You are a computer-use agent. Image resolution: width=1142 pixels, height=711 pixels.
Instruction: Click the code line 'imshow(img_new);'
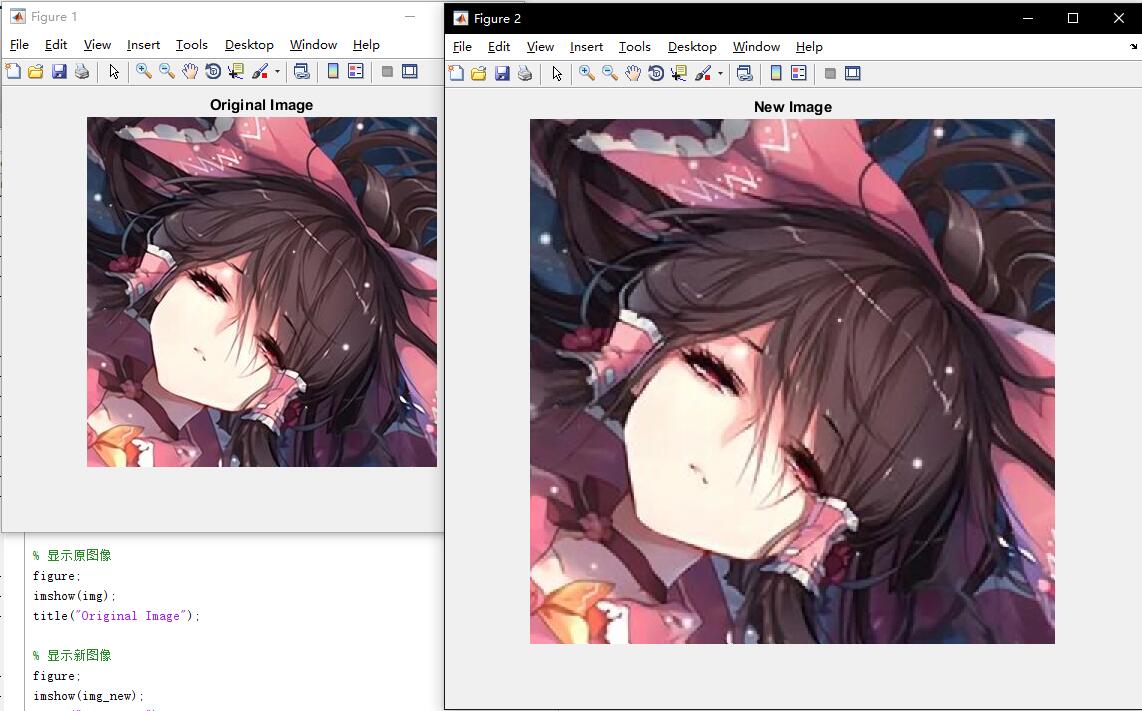[89, 696]
